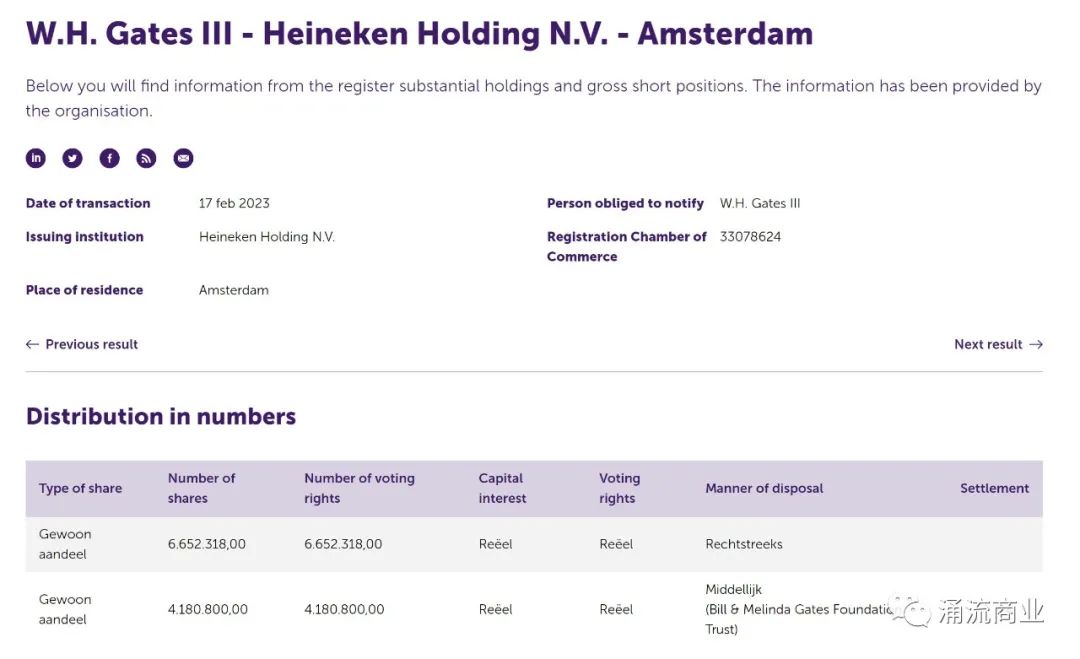Click the Manner of disposal column header

point(764,489)
